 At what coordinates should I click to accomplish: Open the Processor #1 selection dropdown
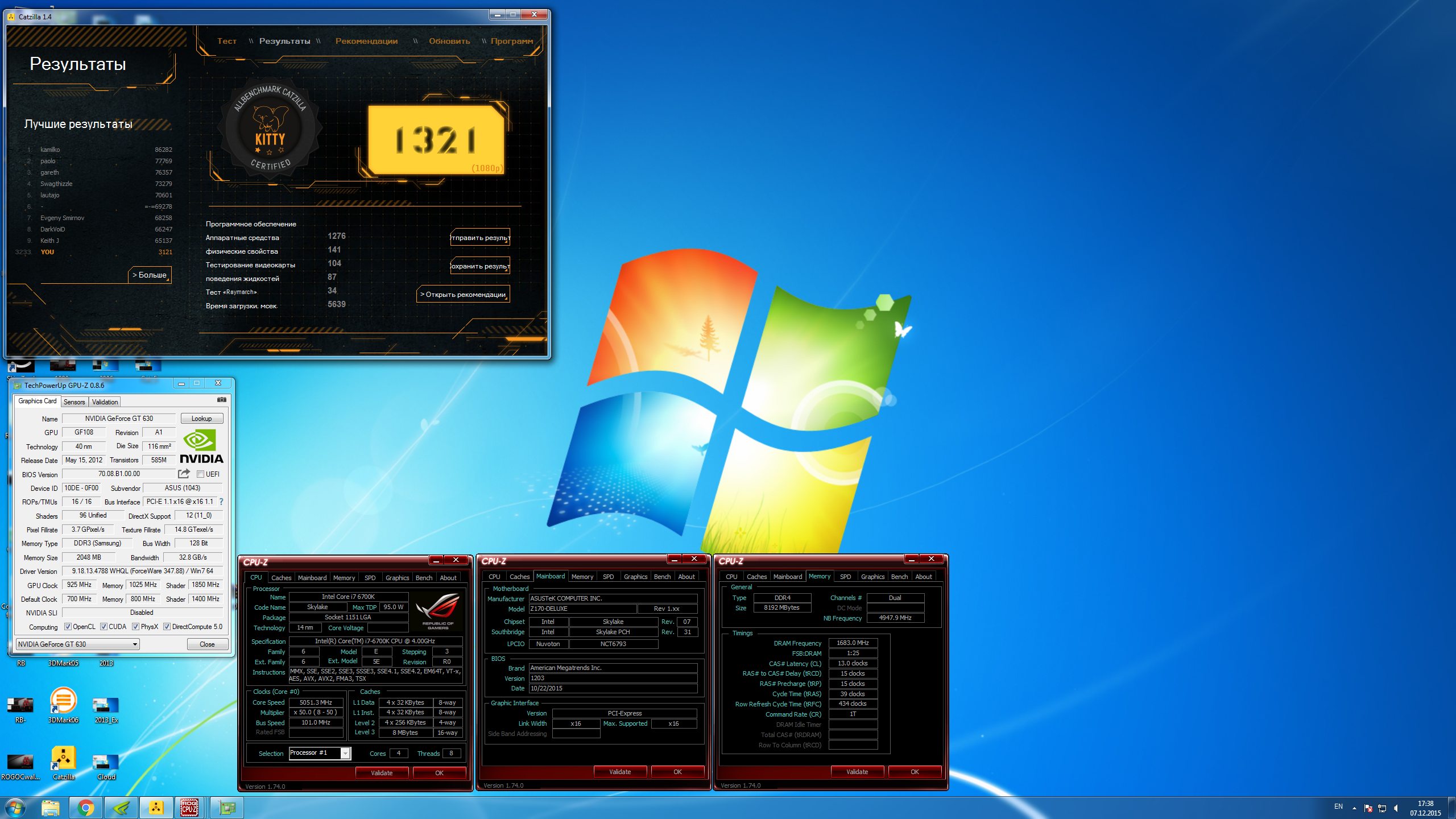pyautogui.click(x=320, y=753)
